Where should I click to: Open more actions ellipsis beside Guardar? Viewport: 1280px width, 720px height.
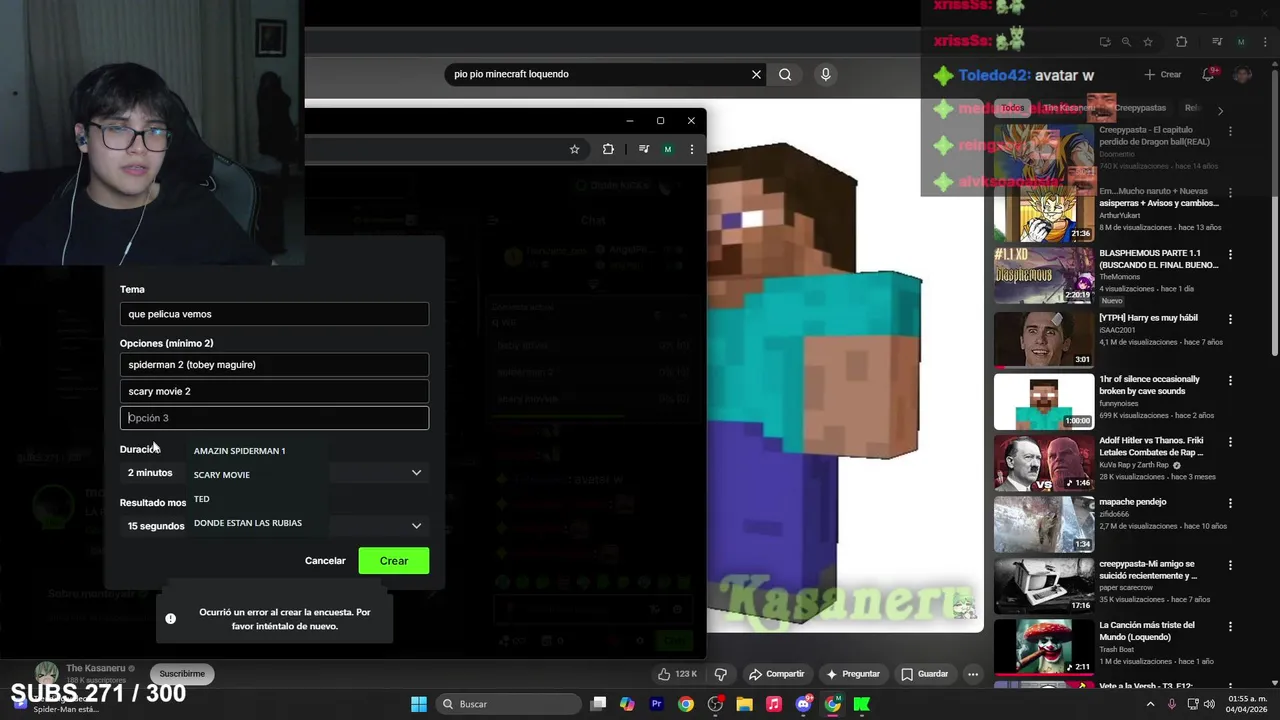972,674
